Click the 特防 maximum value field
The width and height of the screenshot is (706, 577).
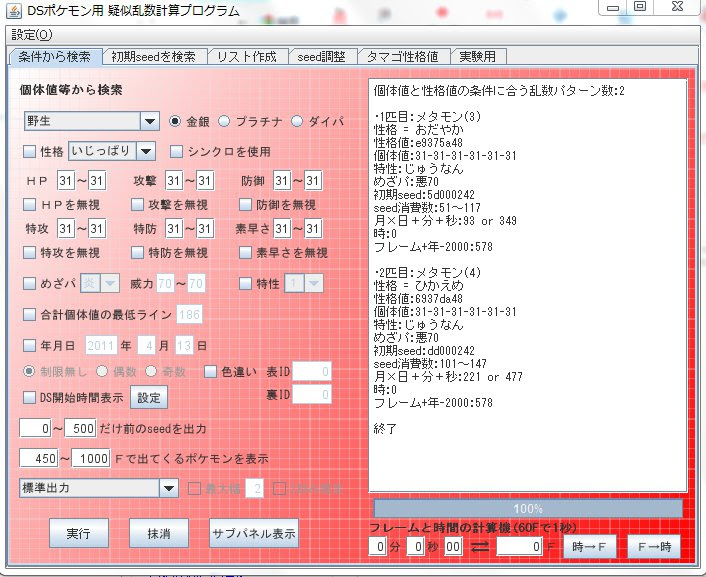pos(205,228)
